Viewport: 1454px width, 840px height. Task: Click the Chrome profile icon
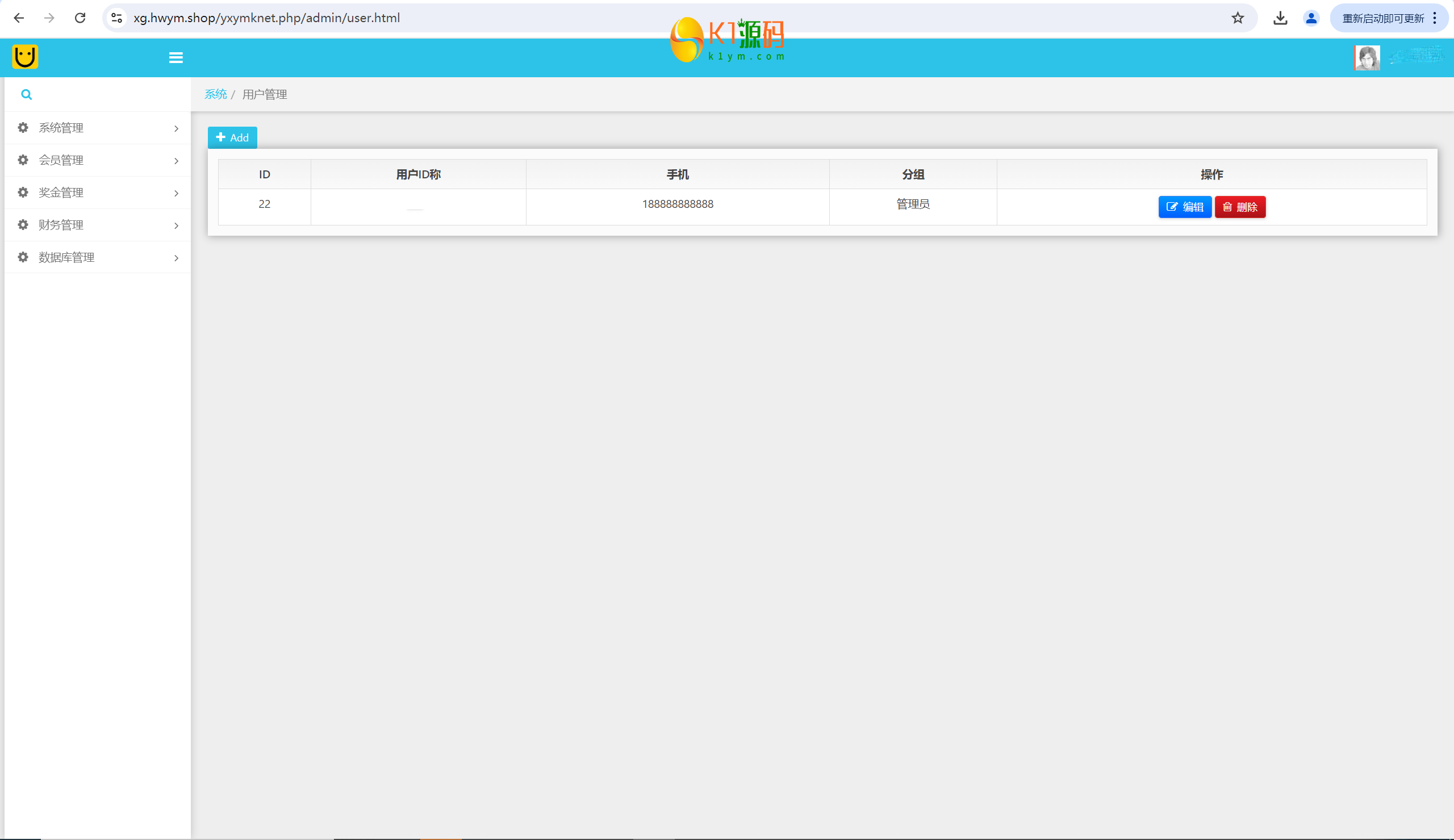click(x=1311, y=19)
